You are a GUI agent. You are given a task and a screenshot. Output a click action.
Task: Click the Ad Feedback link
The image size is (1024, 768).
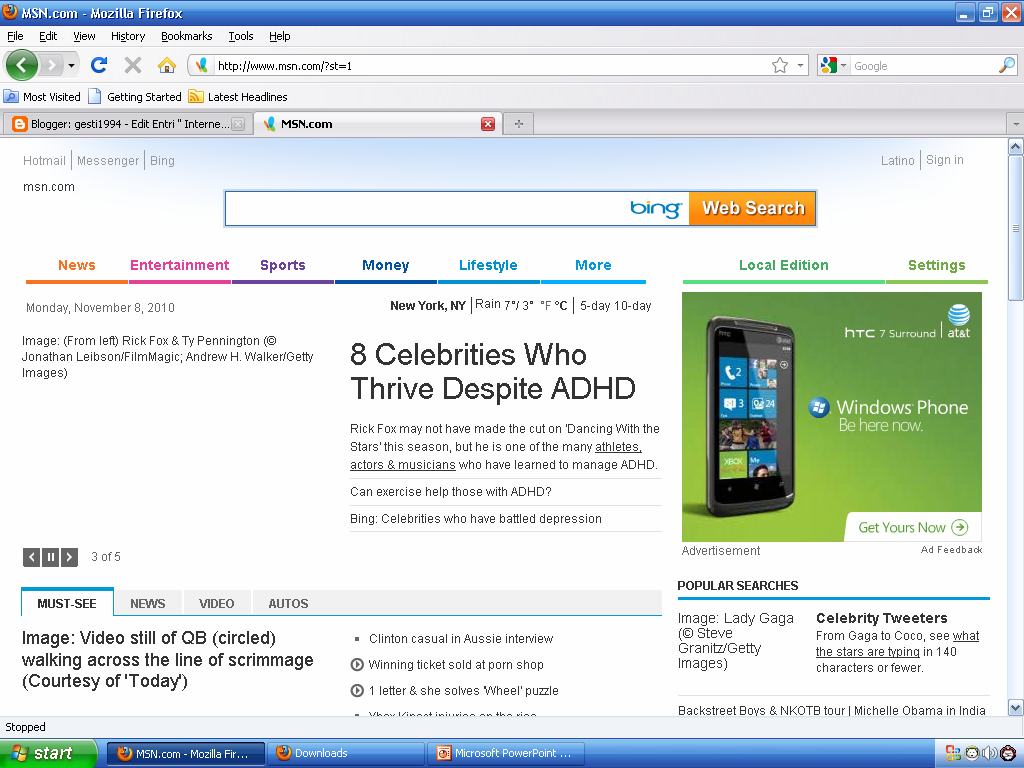[x=952, y=550]
